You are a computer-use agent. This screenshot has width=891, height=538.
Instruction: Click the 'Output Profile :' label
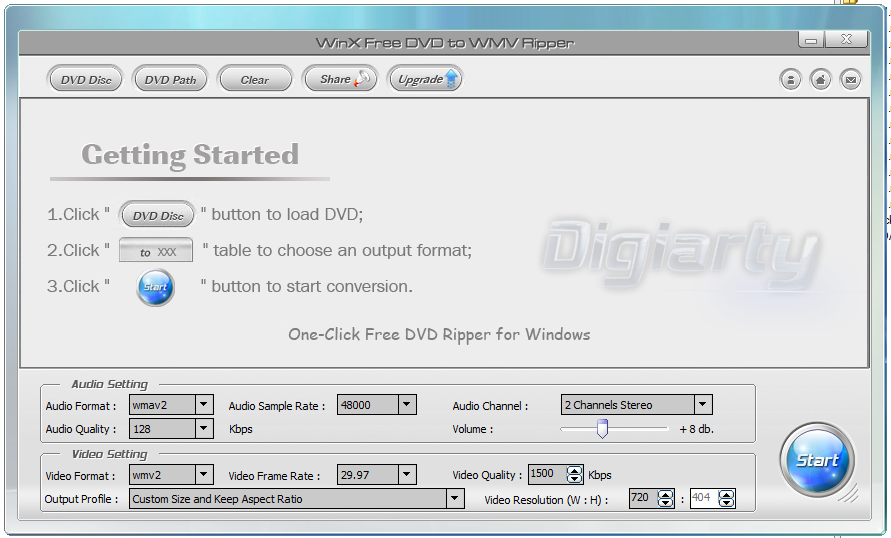81,499
